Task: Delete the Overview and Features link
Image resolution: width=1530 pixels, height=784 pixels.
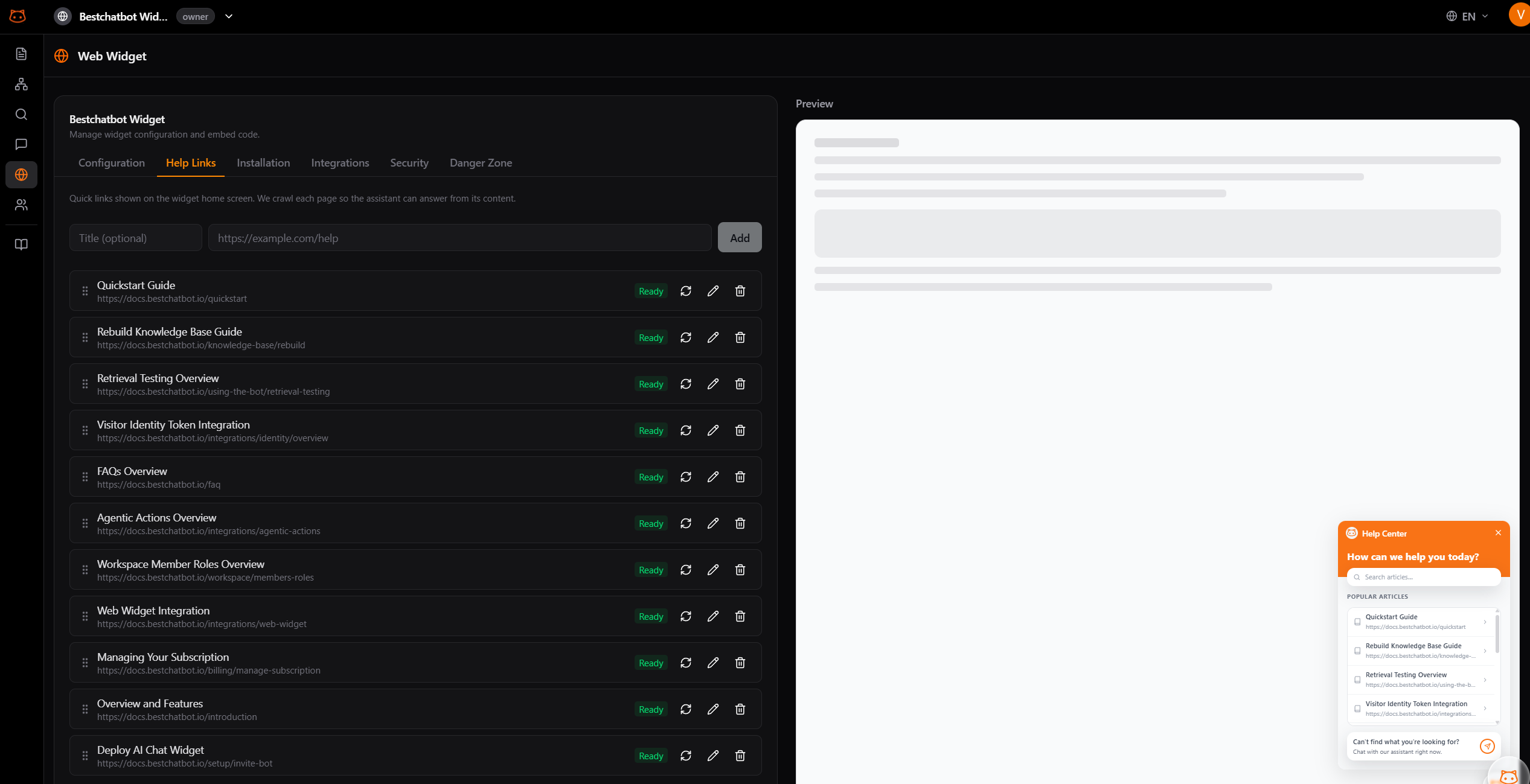Action: [x=740, y=709]
